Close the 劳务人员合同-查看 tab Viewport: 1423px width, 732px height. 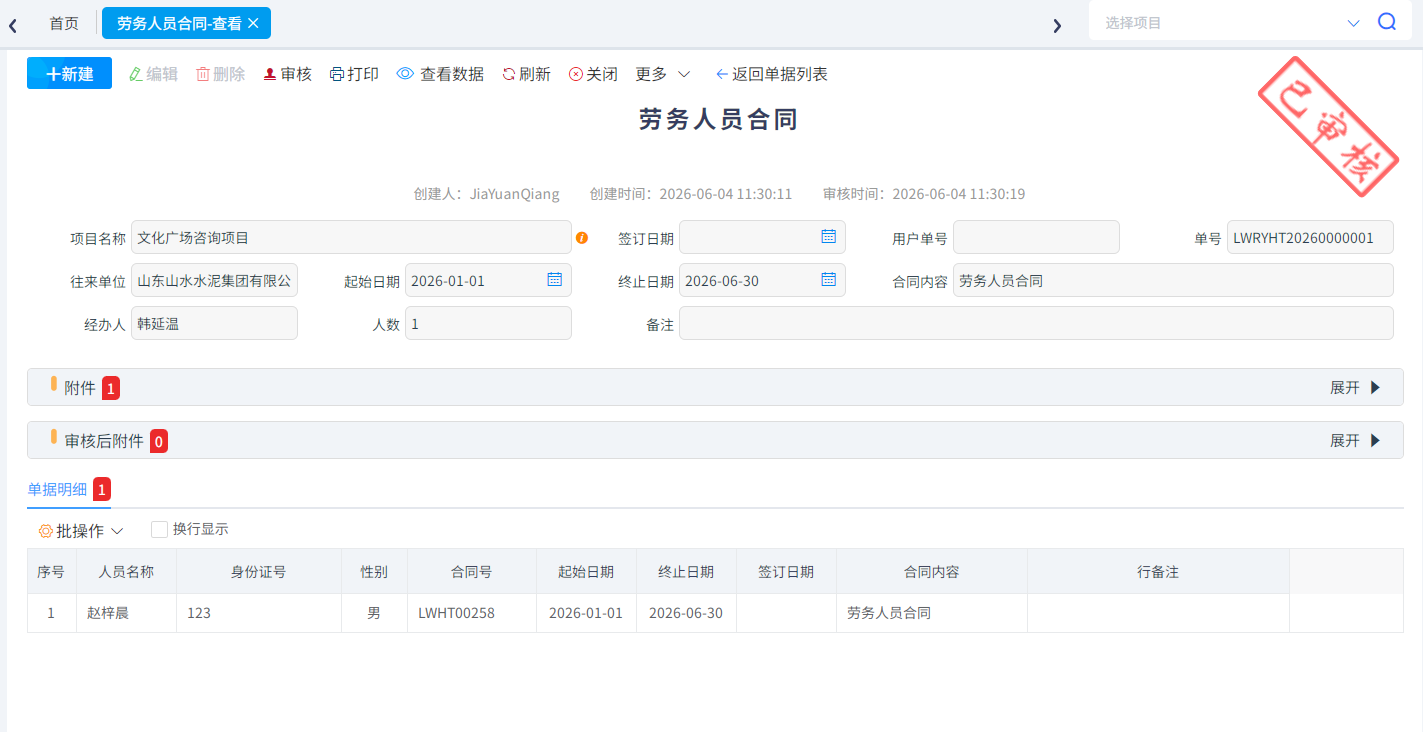(253, 23)
